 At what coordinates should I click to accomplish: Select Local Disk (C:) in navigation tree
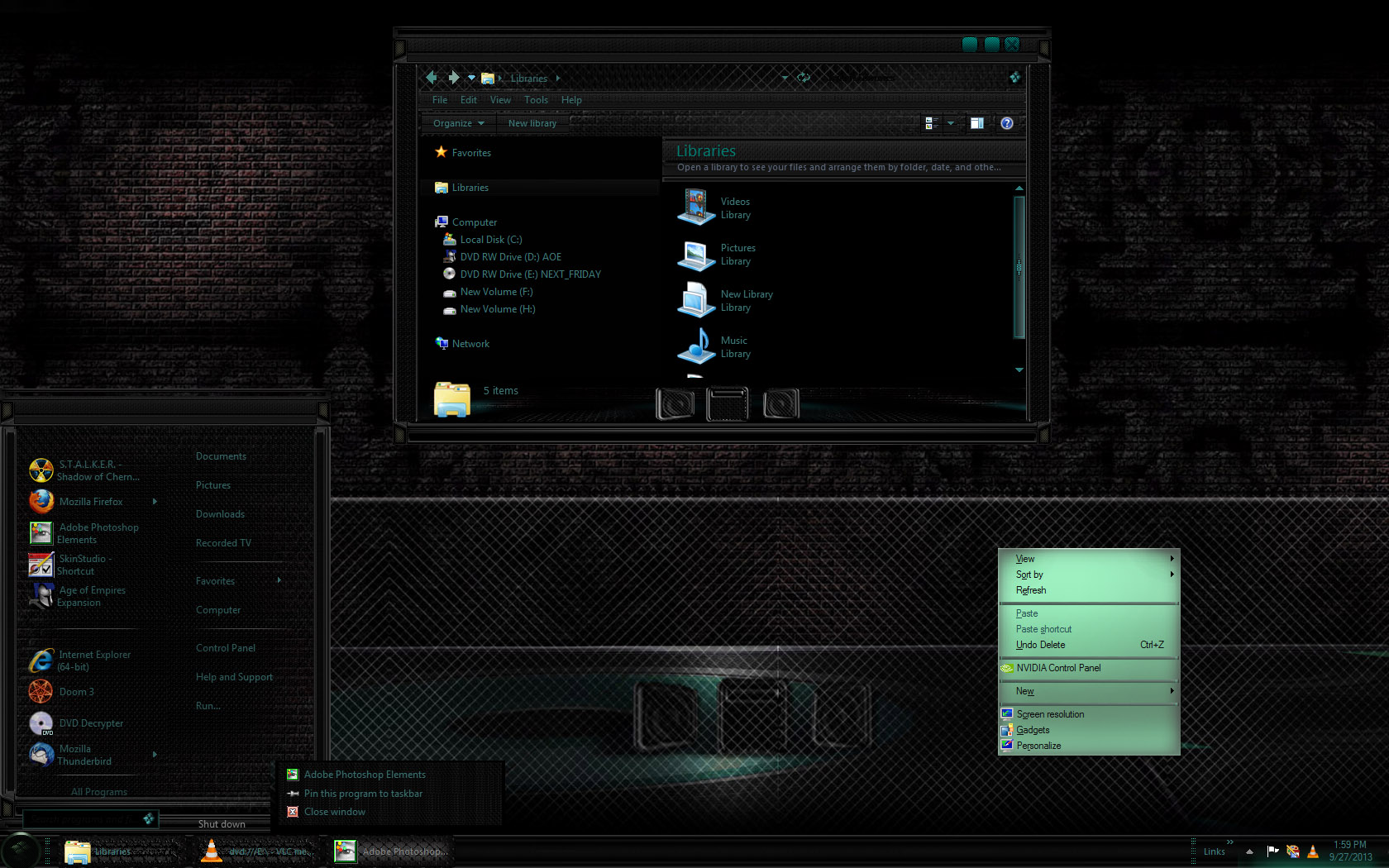pos(490,240)
